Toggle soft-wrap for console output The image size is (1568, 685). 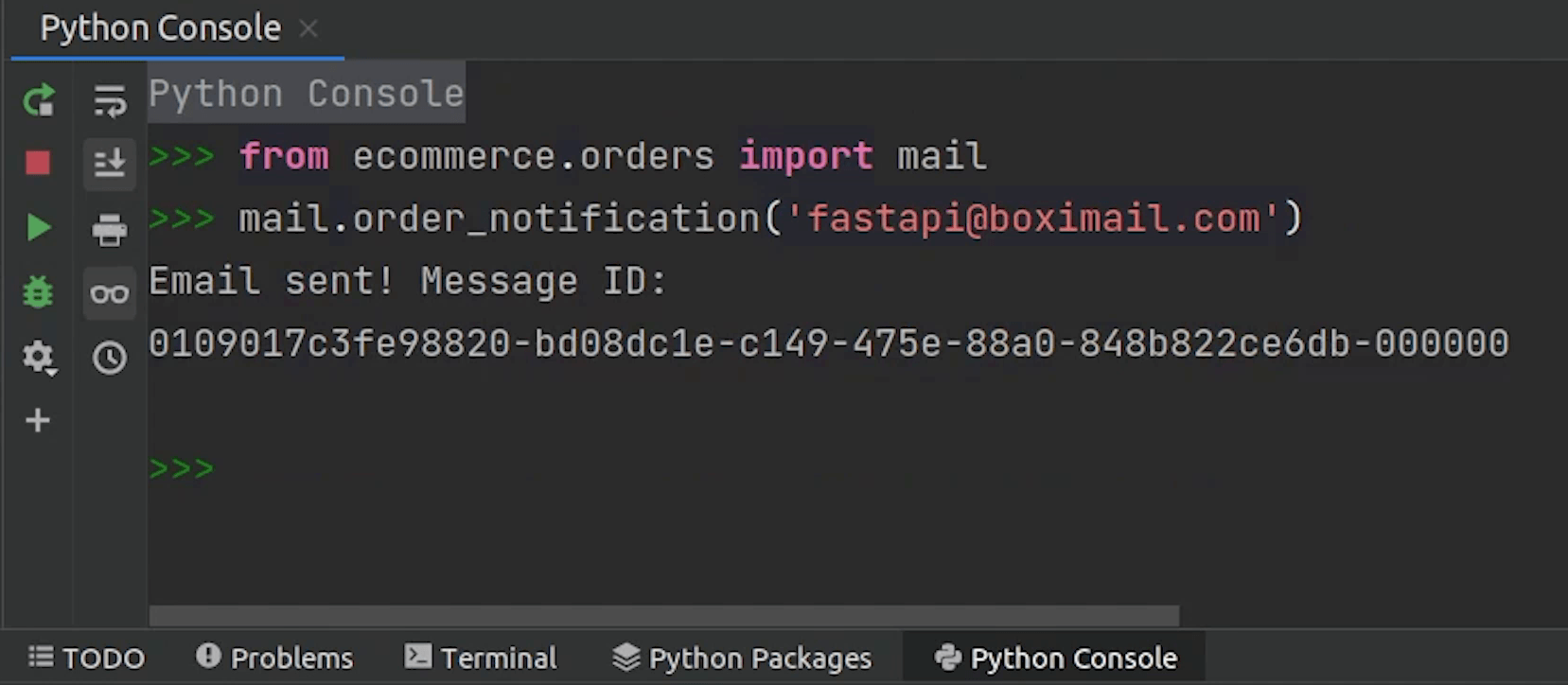[x=110, y=100]
